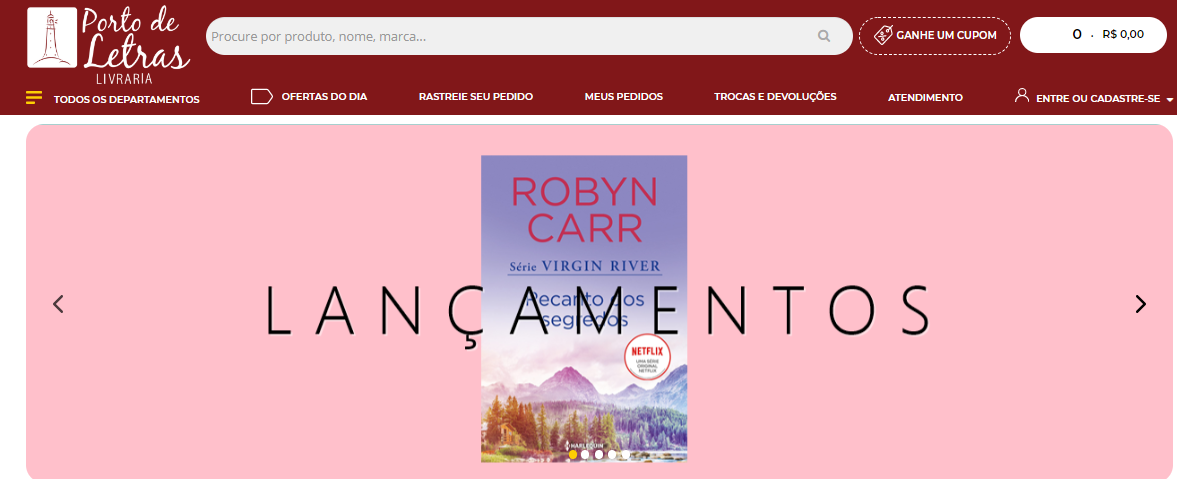Select the first yellow carousel dot

coord(573,454)
